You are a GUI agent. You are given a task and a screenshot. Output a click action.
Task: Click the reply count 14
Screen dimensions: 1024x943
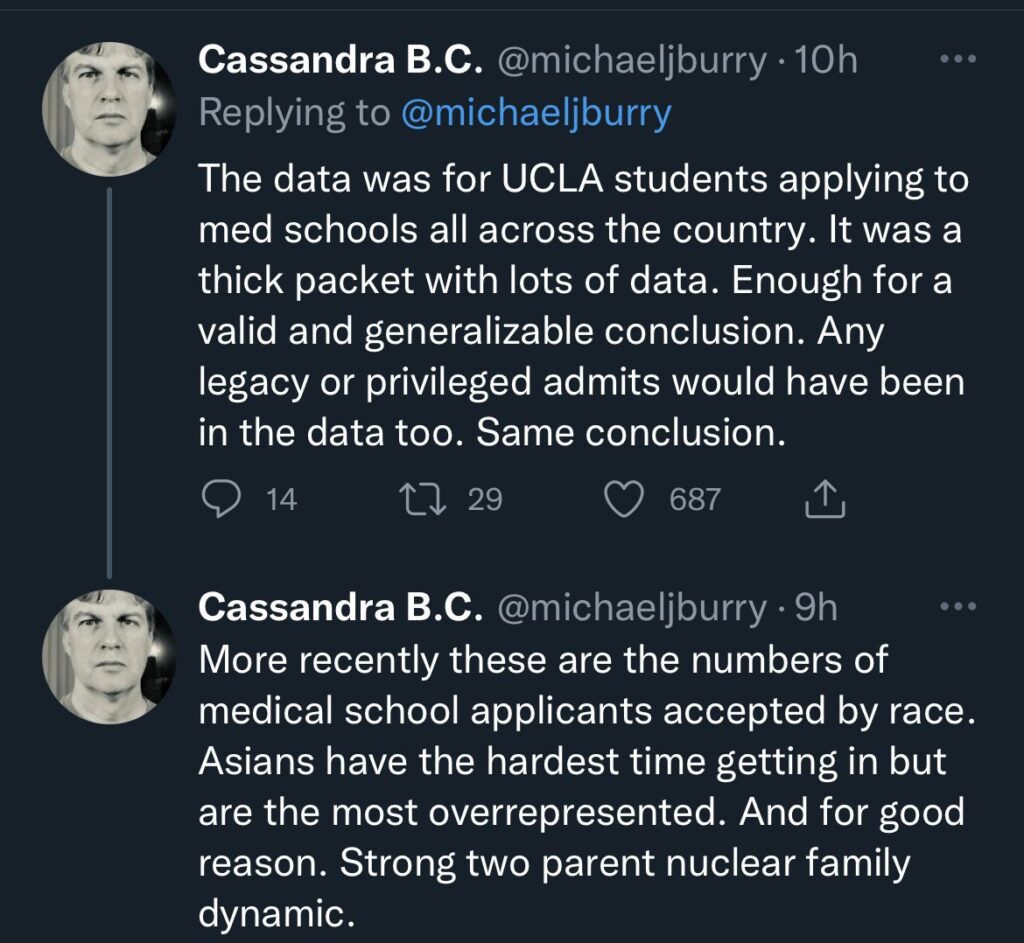click(x=282, y=499)
